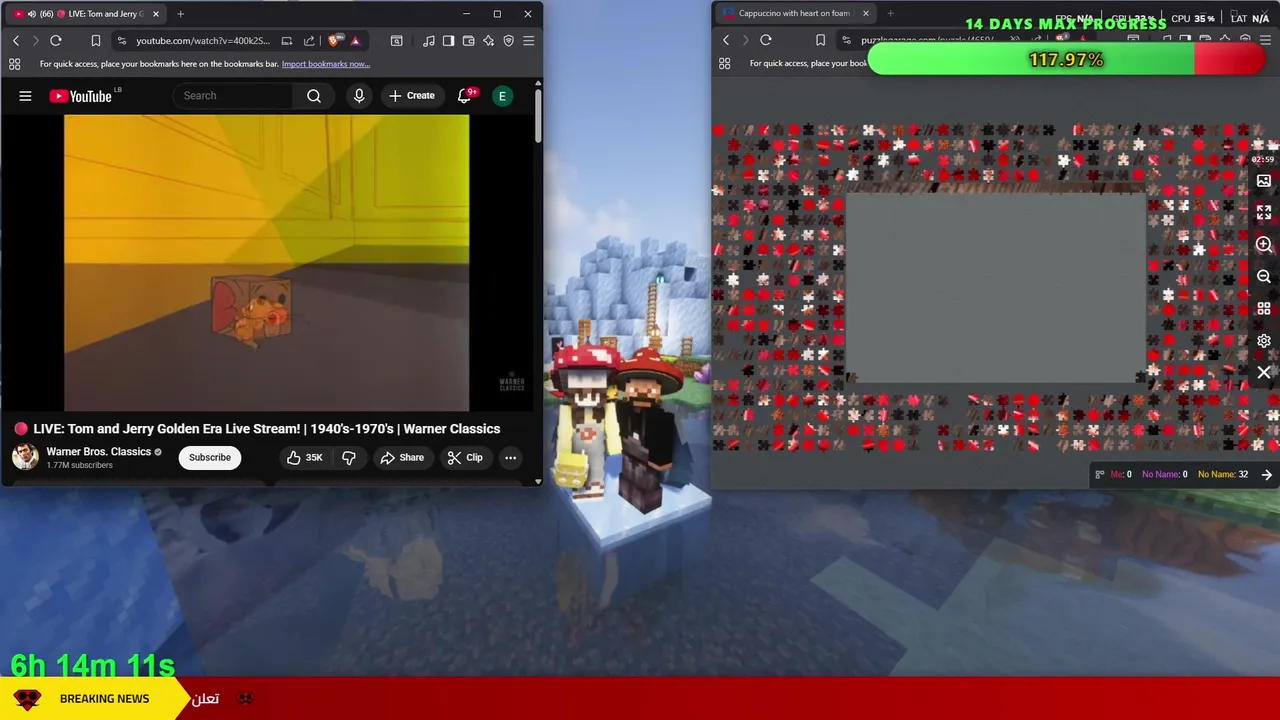Dislike the Tom and Jerry live stream

pyautogui.click(x=349, y=458)
